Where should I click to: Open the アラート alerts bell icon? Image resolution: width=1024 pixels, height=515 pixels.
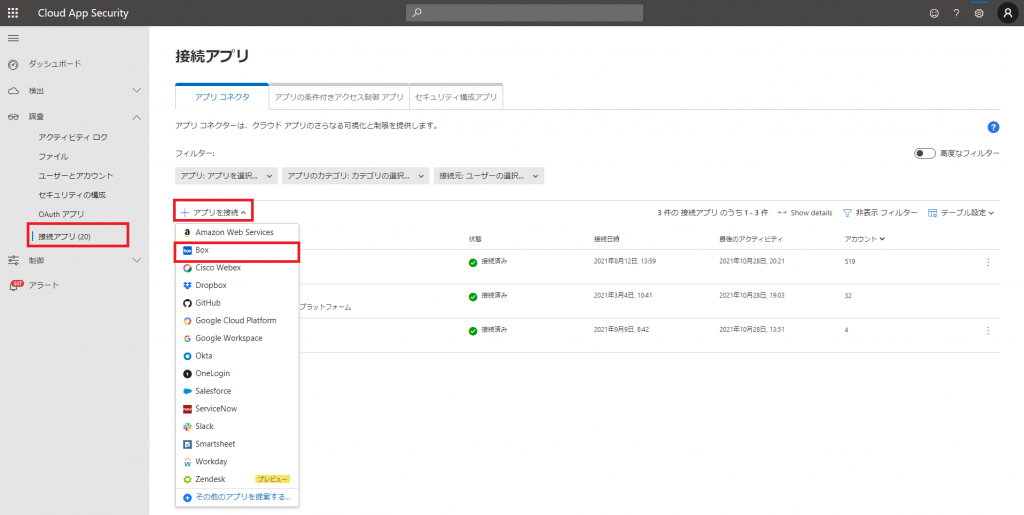point(15,285)
